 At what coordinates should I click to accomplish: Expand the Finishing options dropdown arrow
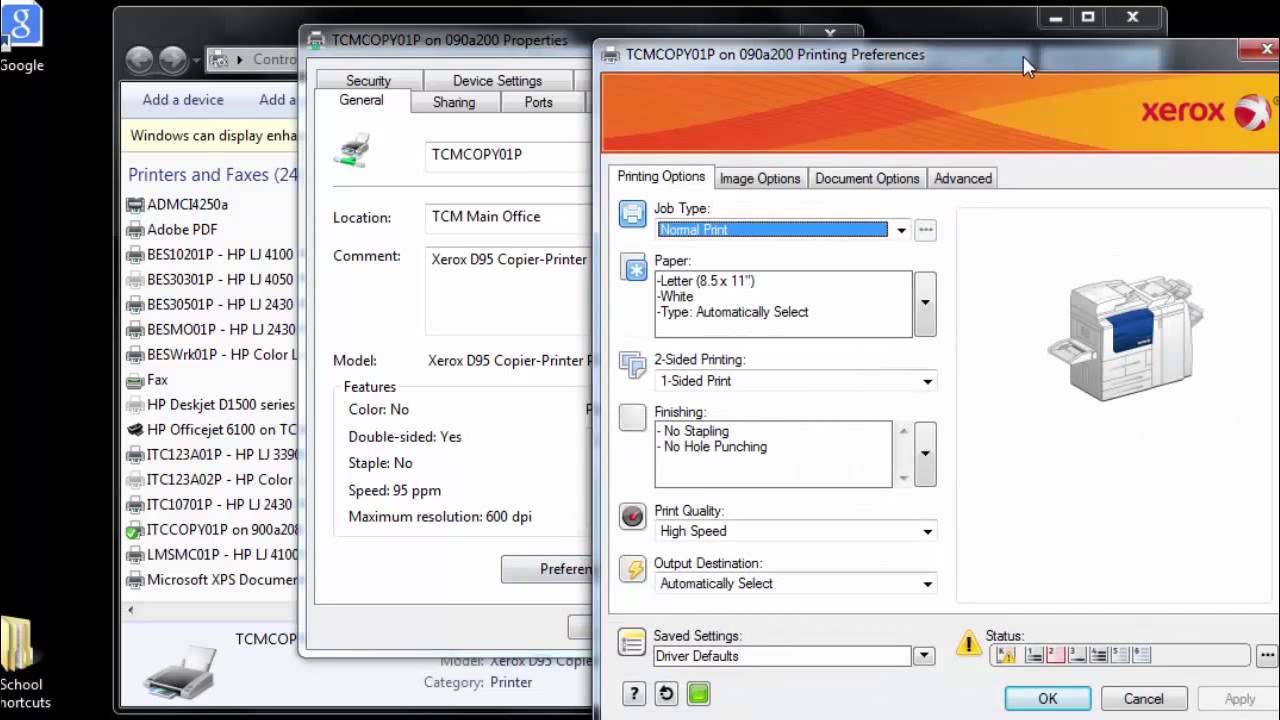925,454
